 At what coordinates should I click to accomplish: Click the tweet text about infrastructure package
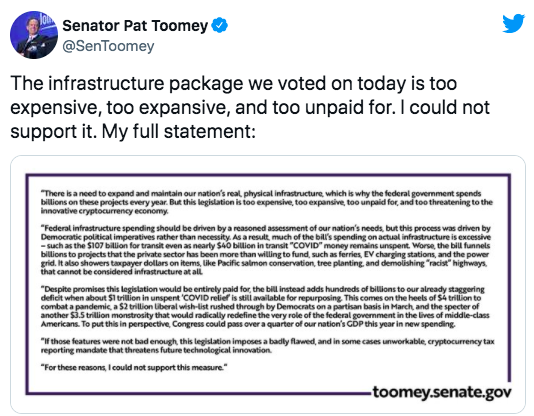(x=250, y=107)
